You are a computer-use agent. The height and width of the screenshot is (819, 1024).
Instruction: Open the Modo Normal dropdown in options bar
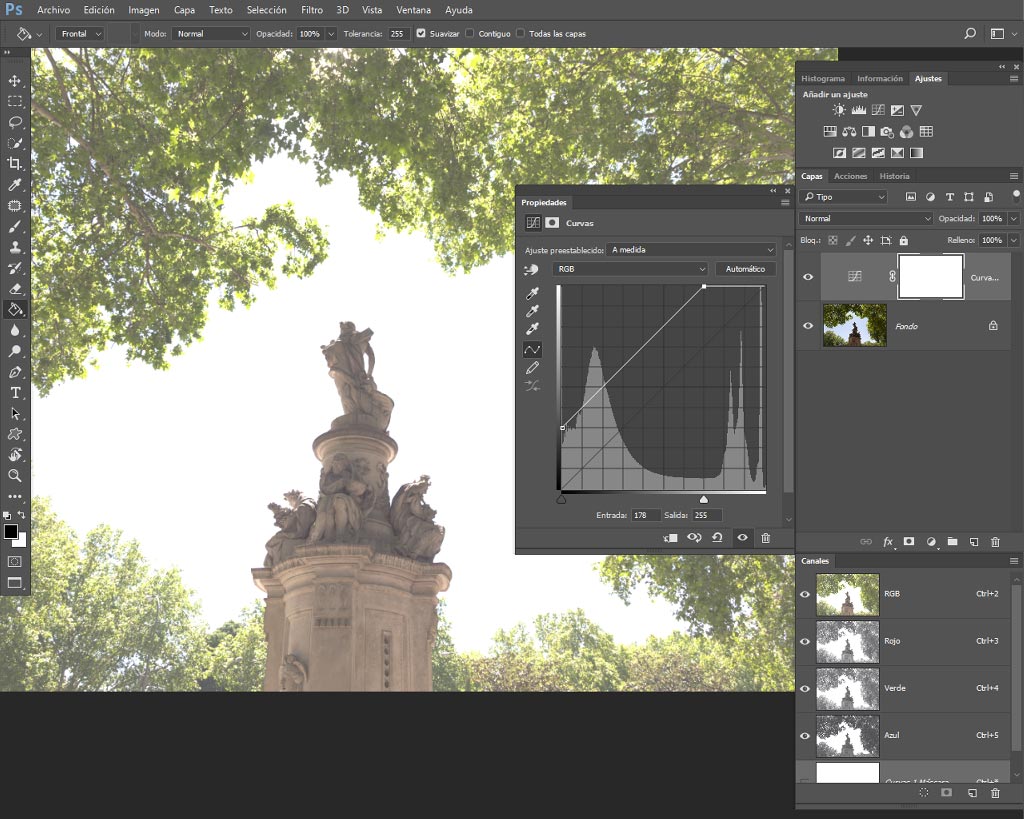[210, 33]
